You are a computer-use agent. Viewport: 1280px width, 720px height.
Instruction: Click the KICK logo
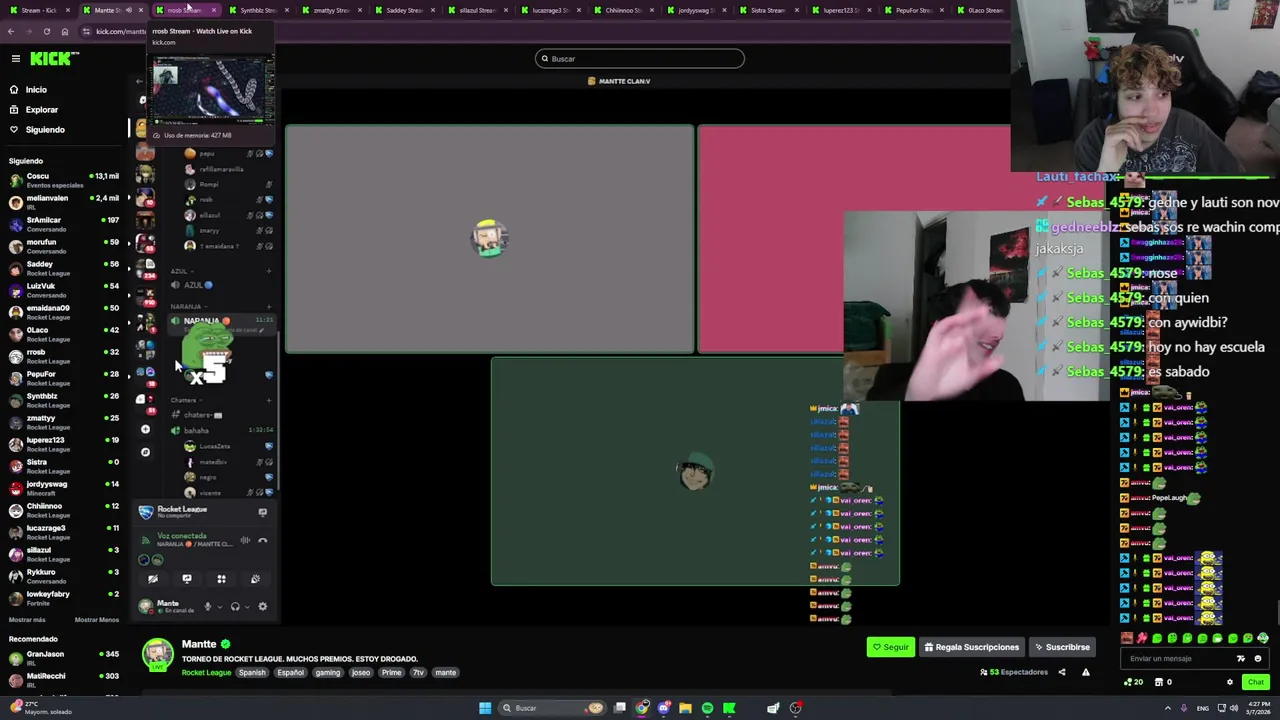[50, 59]
